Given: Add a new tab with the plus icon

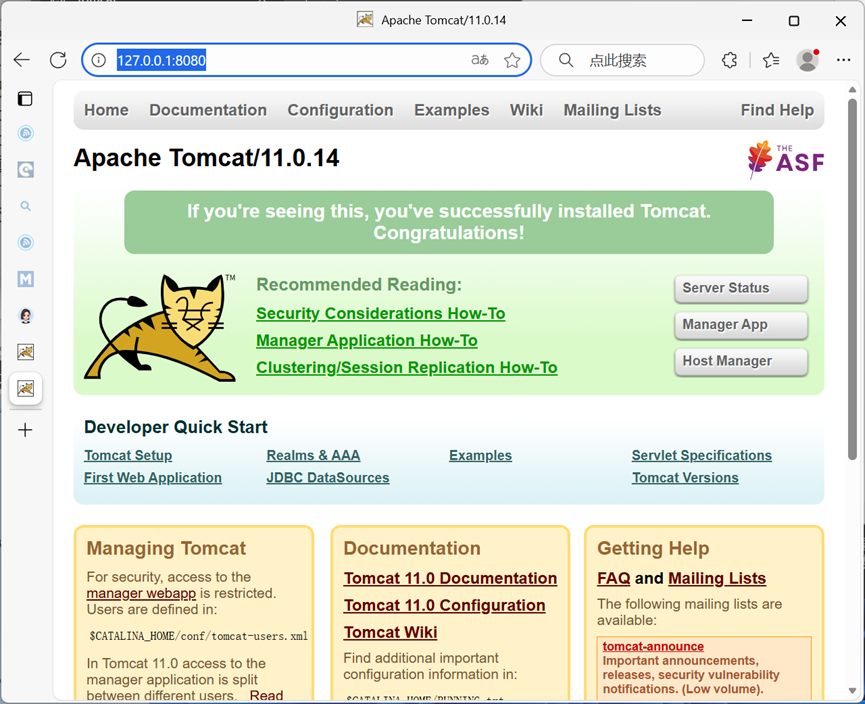Looking at the screenshot, I should click(x=25, y=430).
